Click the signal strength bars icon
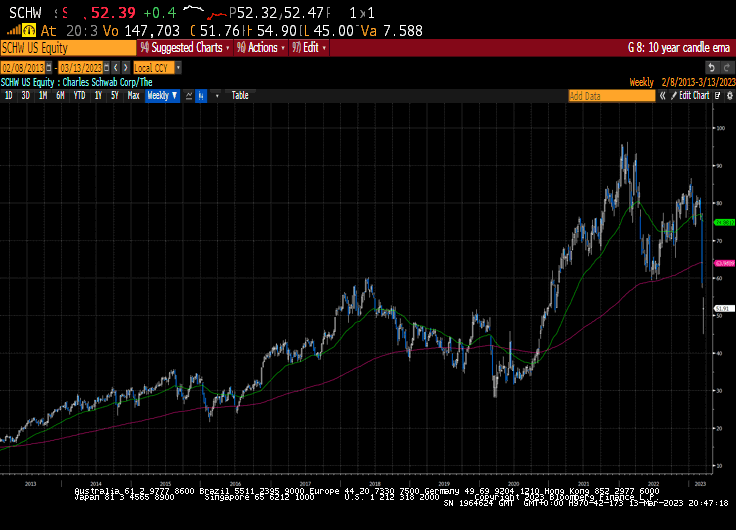This screenshot has width=736, height=530. (x=14, y=31)
